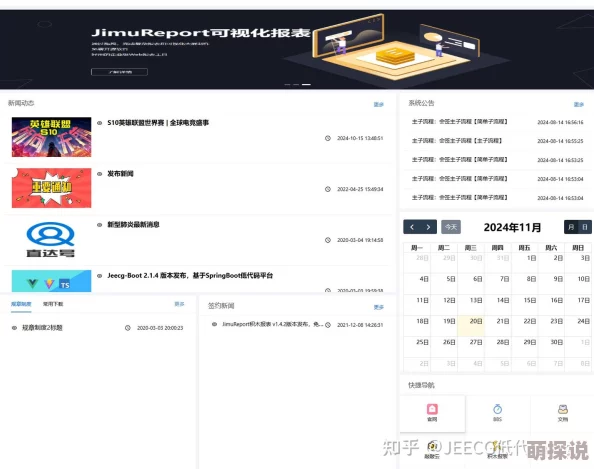Open 更多 link in 系统公告 section
594x469 pixels.
579,105
